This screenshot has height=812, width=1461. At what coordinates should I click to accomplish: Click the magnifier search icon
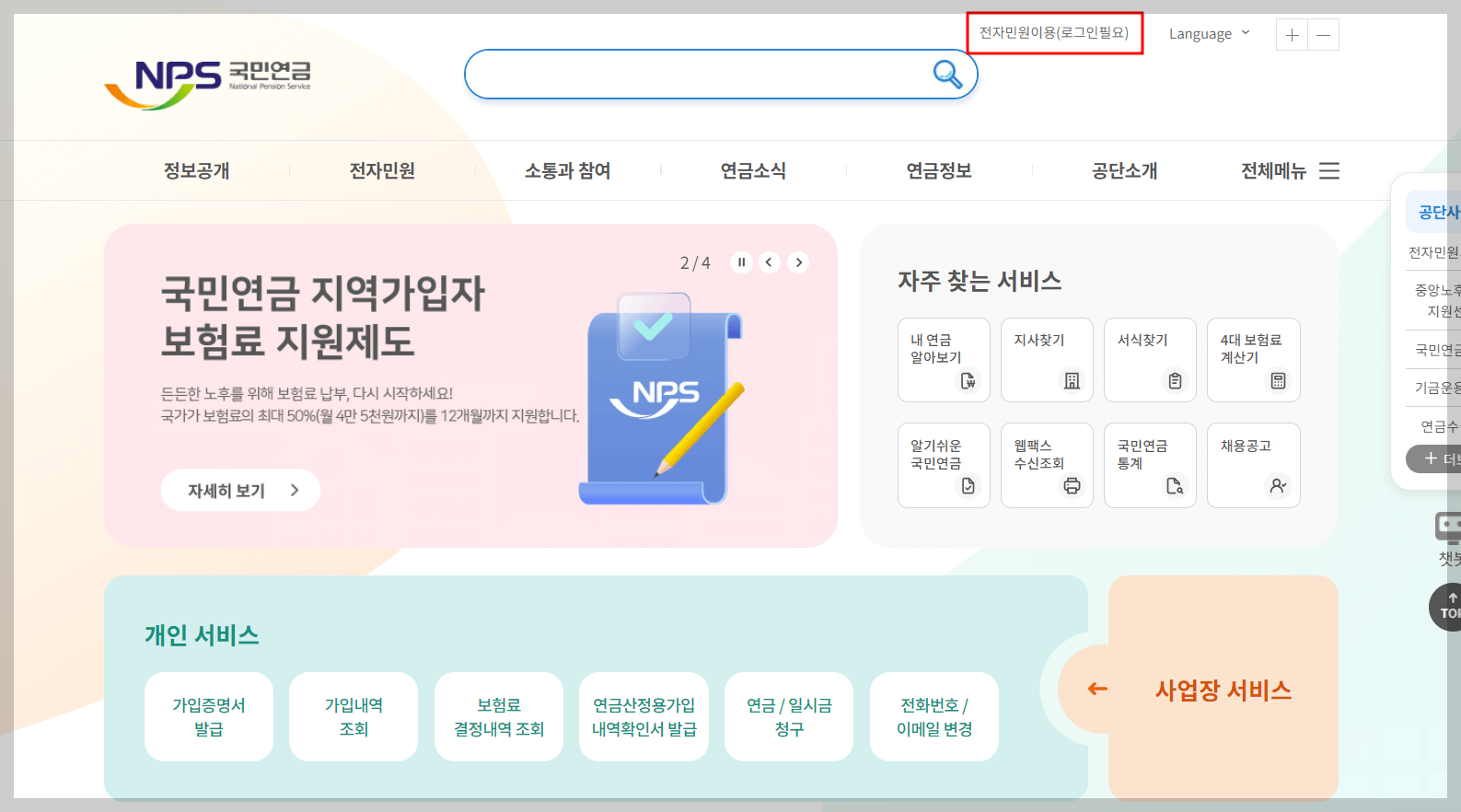coord(947,74)
